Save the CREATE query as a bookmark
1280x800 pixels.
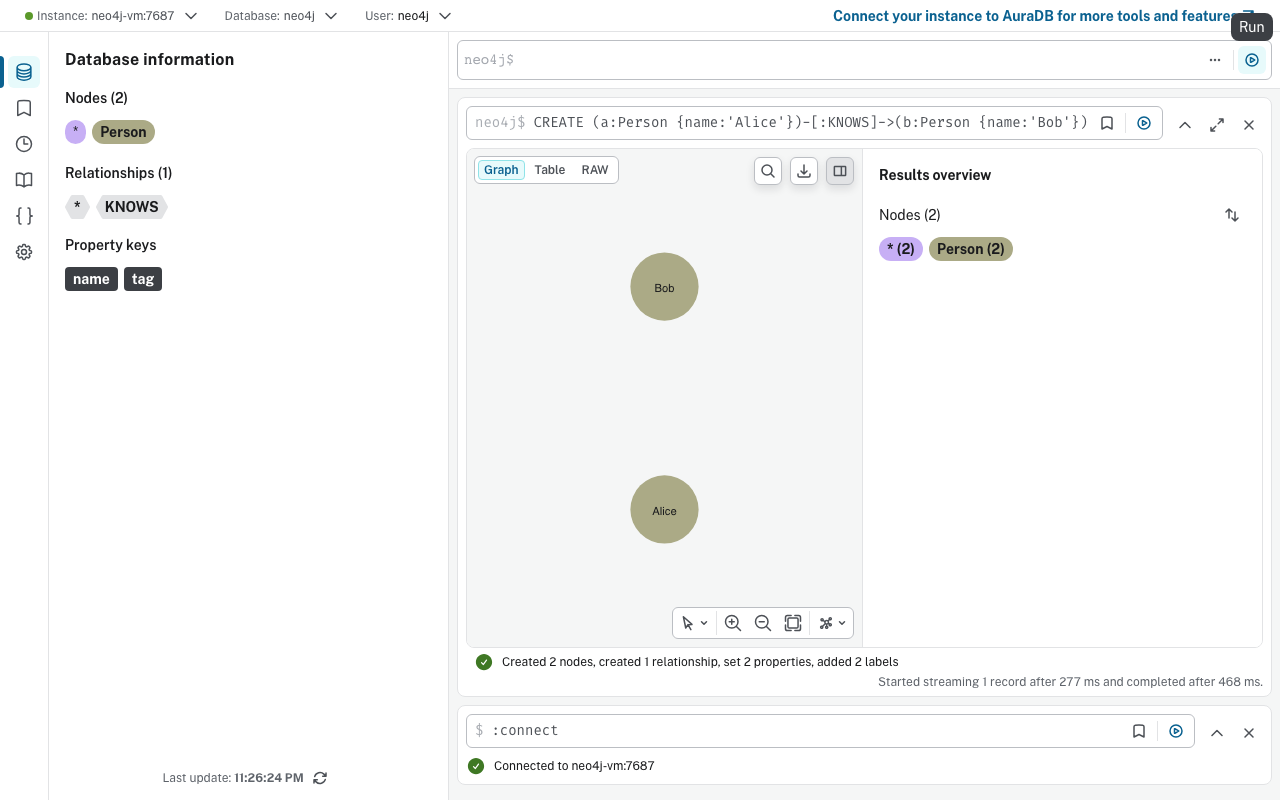(x=1107, y=123)
